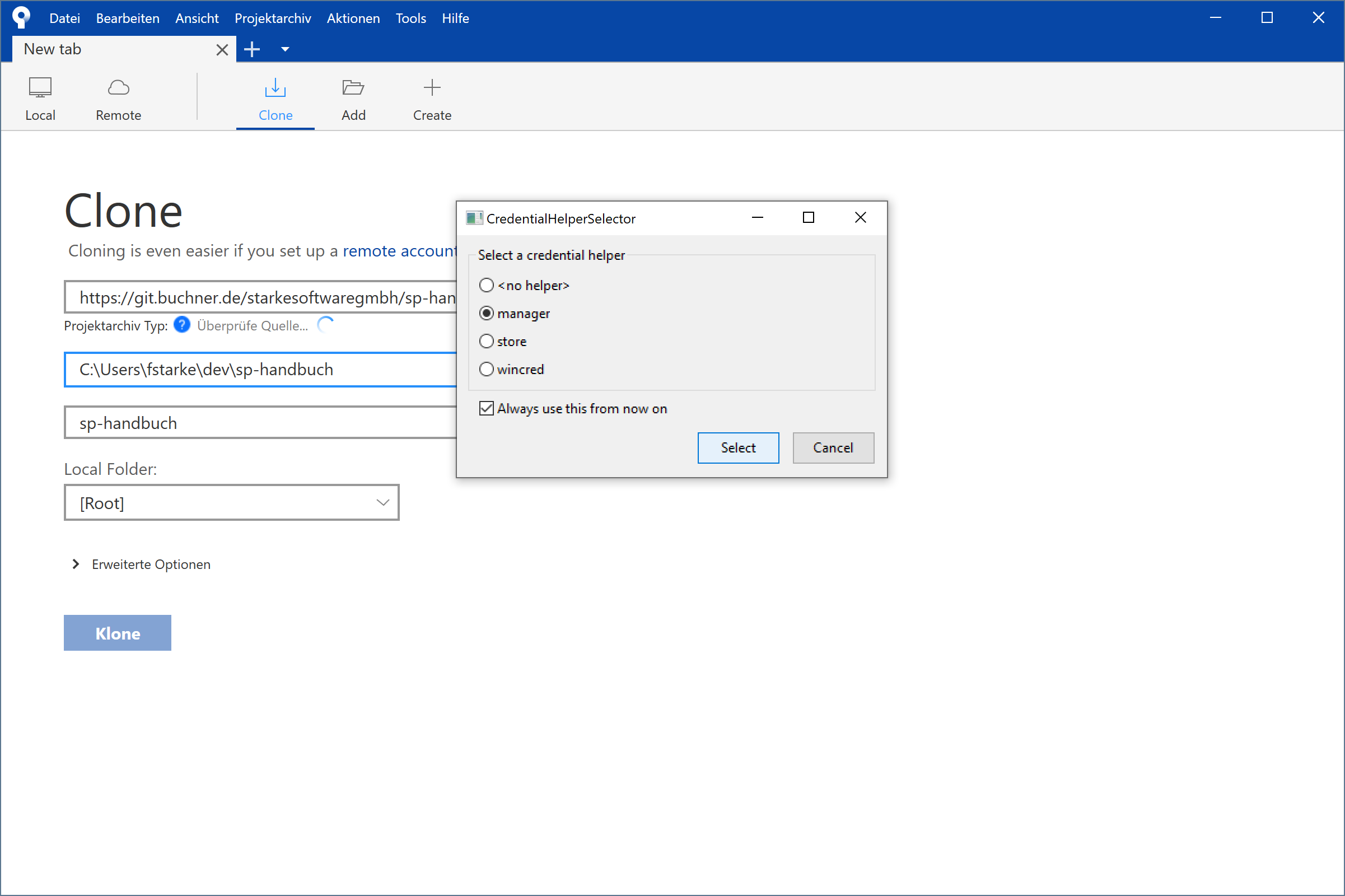Choose the store credential helper
Image resolution: width=1345 pixels, height=896 pixels.
pos(486,341)
